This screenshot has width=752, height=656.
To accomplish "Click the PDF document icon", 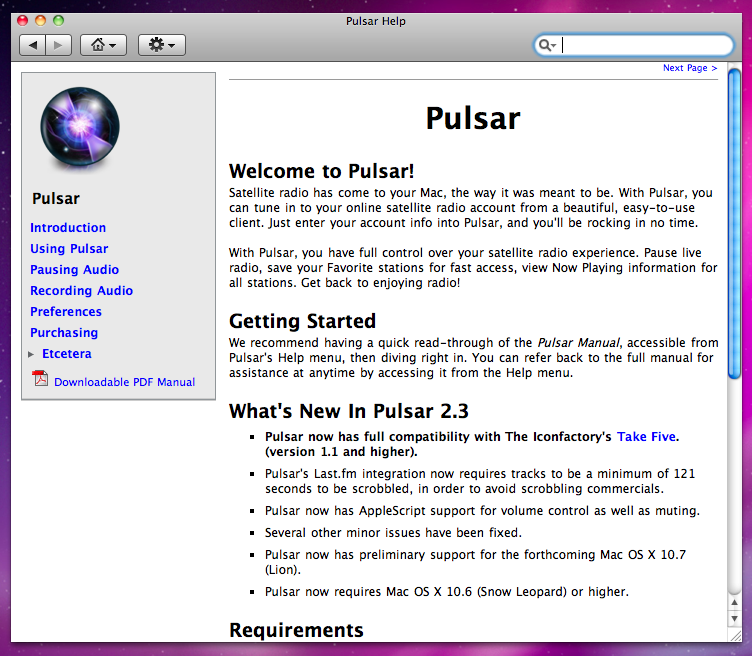I will coord(40,378).
